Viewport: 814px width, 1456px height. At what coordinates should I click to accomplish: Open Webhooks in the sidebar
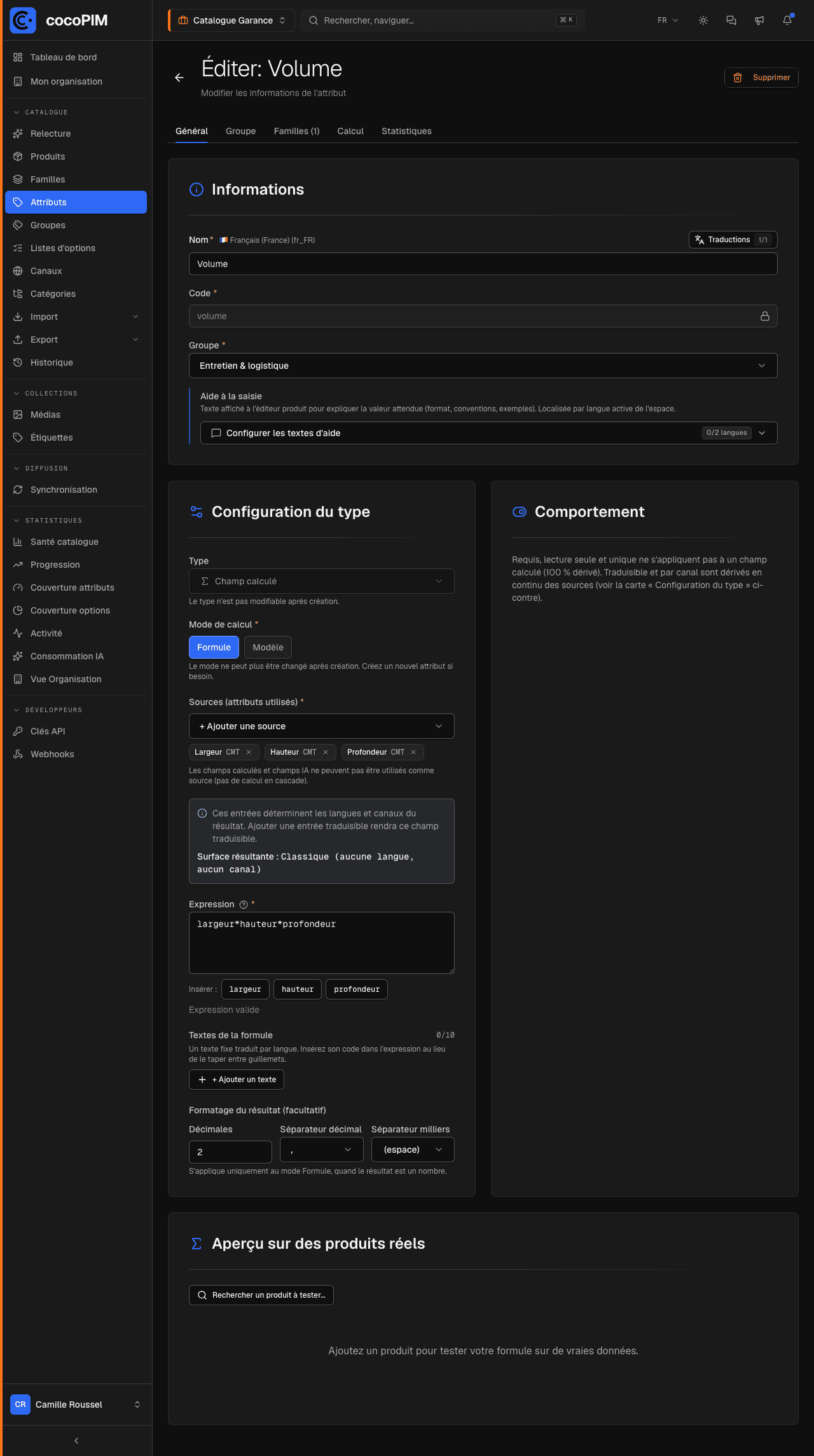(x=76, y=754)
